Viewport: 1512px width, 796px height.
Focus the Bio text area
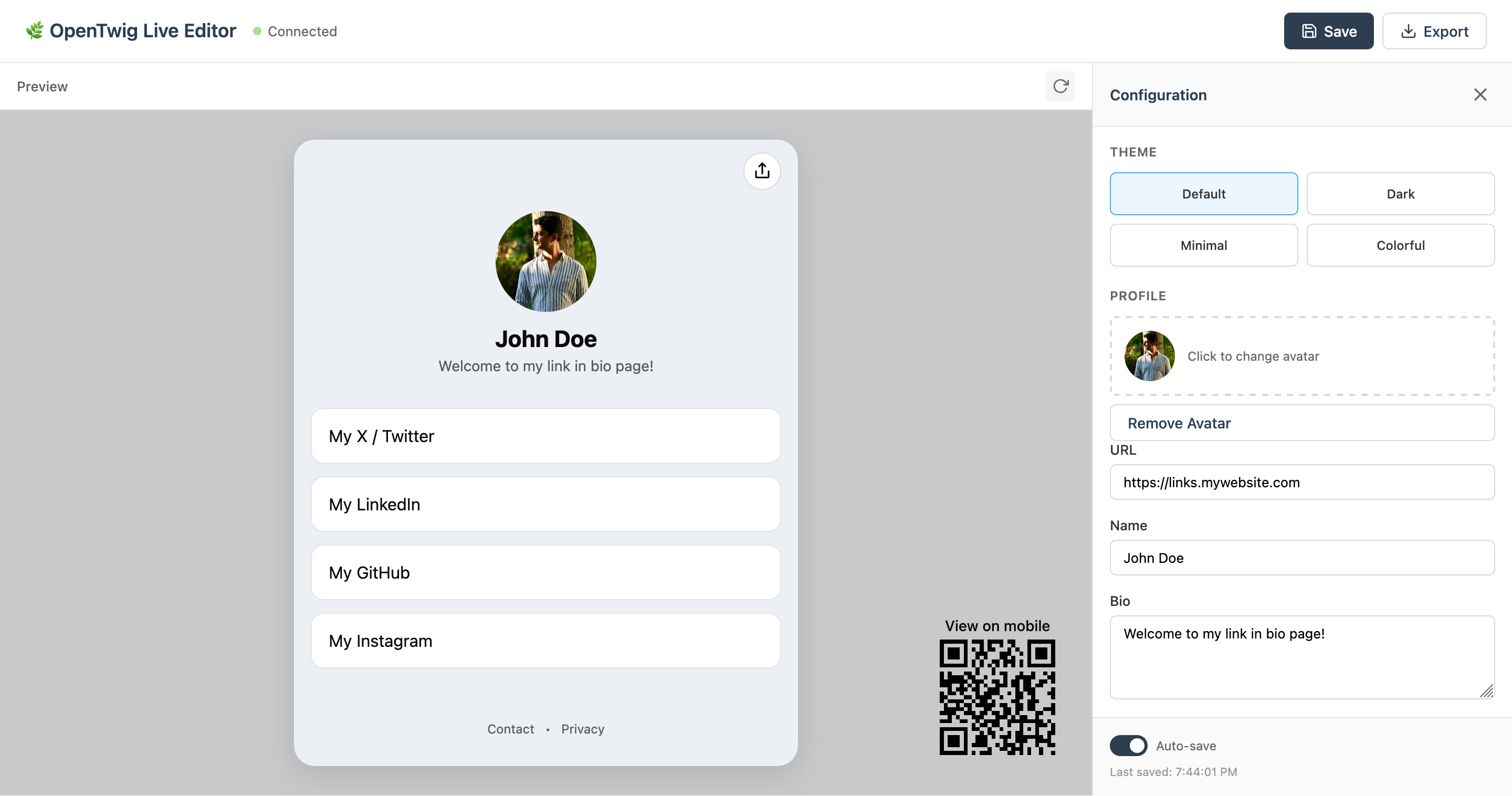point(1301,657)
